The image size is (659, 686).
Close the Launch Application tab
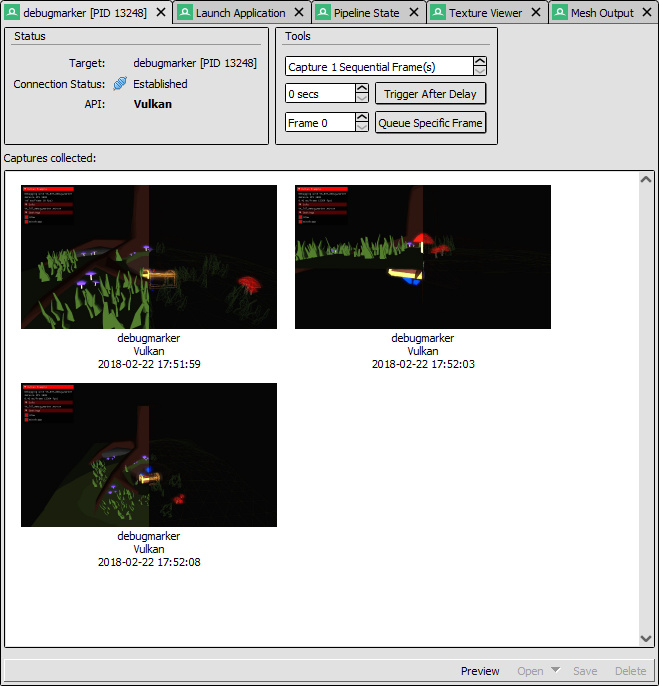click(299, 12)
